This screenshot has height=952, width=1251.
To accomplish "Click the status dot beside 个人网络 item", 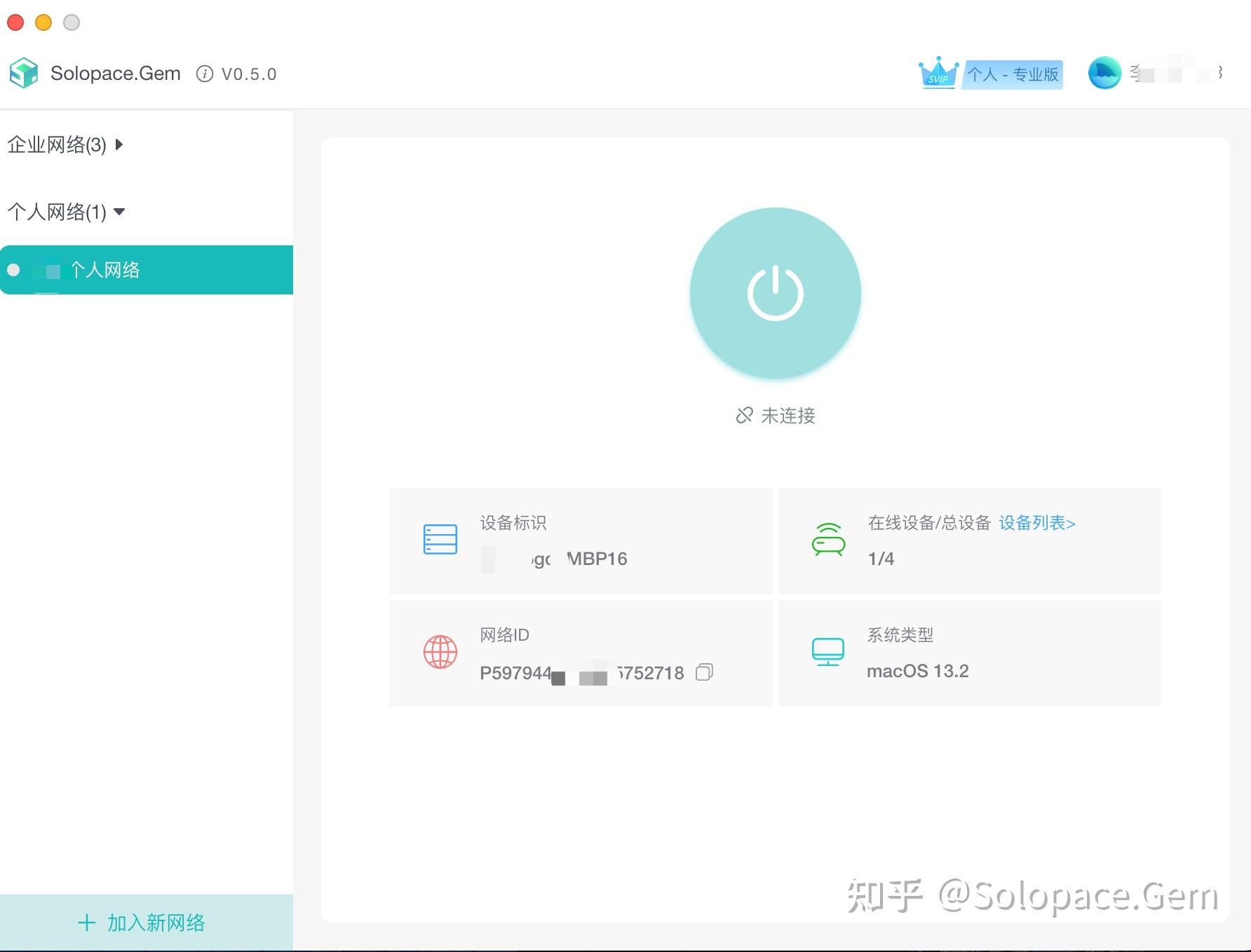I will tap(13, 270).
